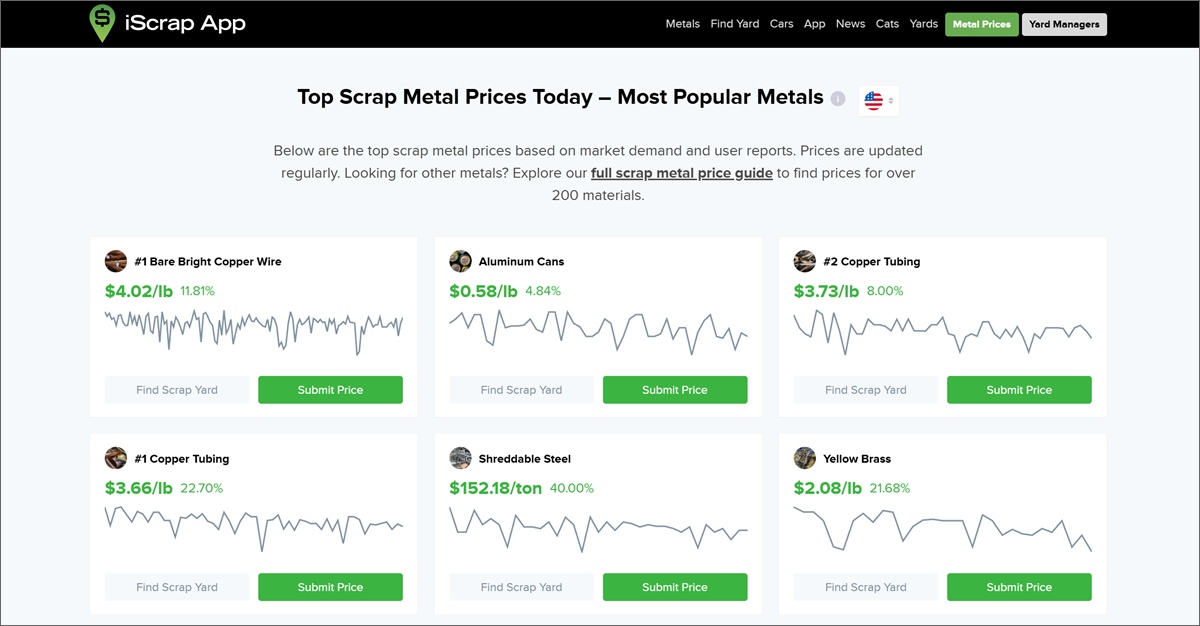Click the #2 Copper Tubing thumbnail icon
Viewport: 1200px width, 626px height.
click(x=804, y=260)
